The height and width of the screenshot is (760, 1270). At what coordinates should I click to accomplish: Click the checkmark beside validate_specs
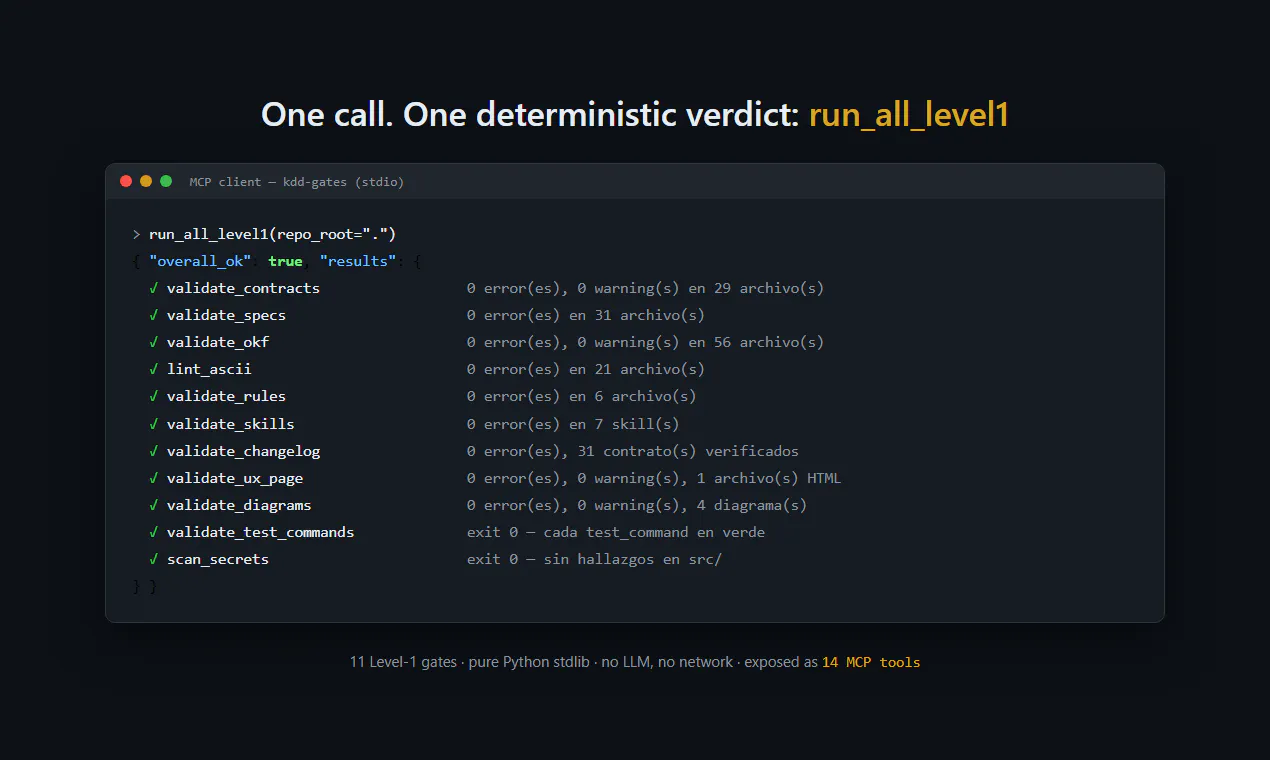tap(154, 315)
